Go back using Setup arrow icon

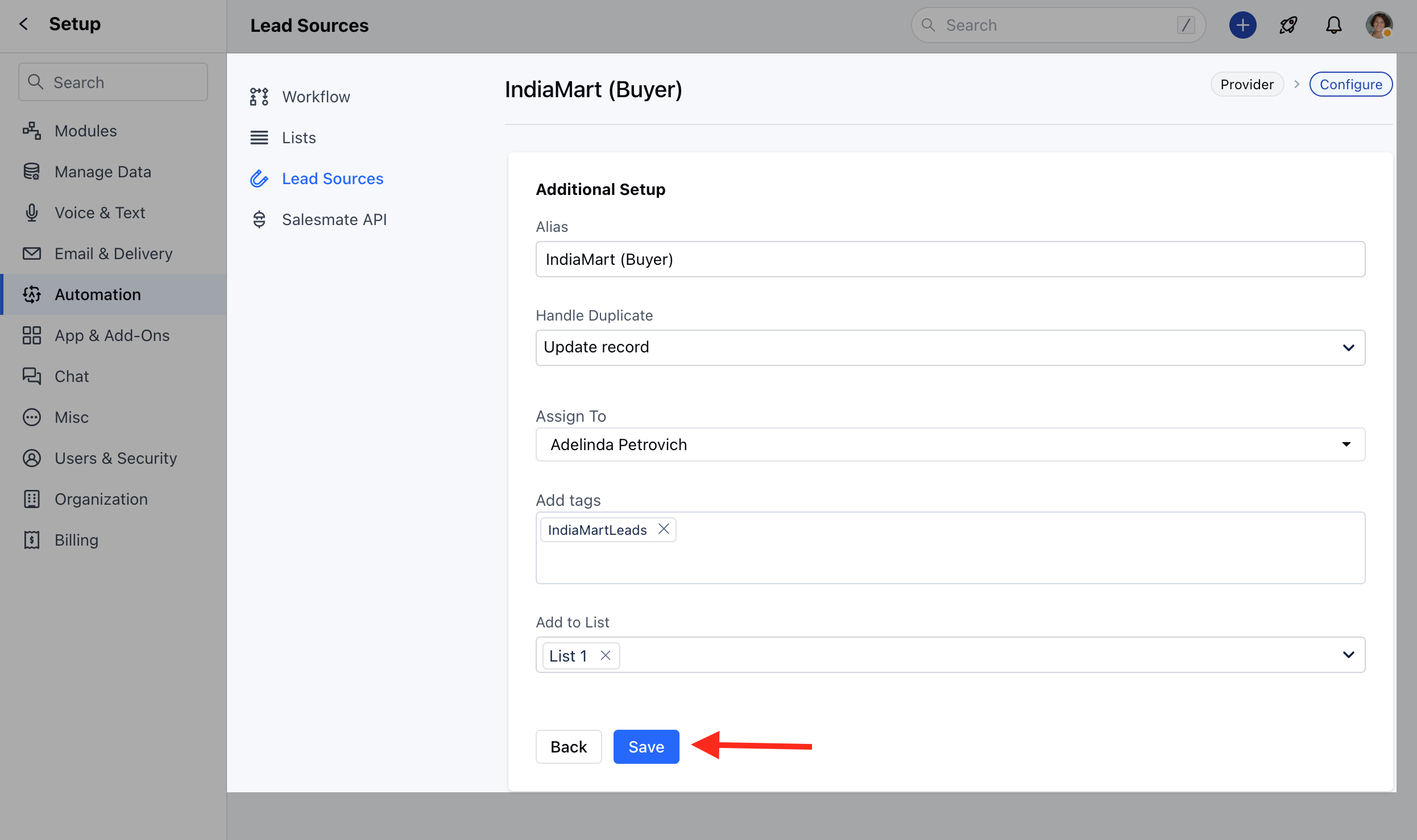click(23, 24)
